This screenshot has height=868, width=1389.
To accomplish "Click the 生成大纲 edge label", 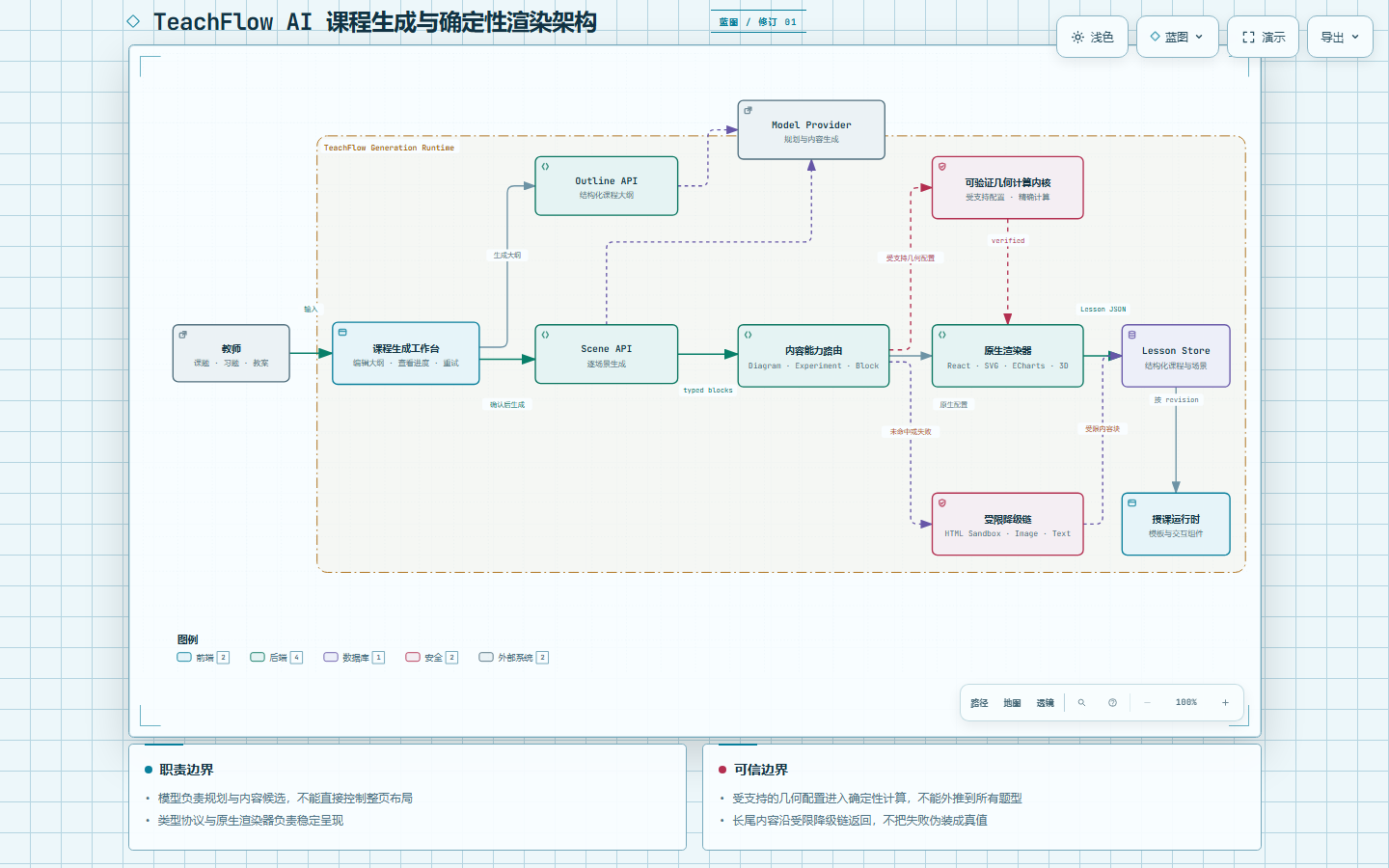I will (507, 256).
